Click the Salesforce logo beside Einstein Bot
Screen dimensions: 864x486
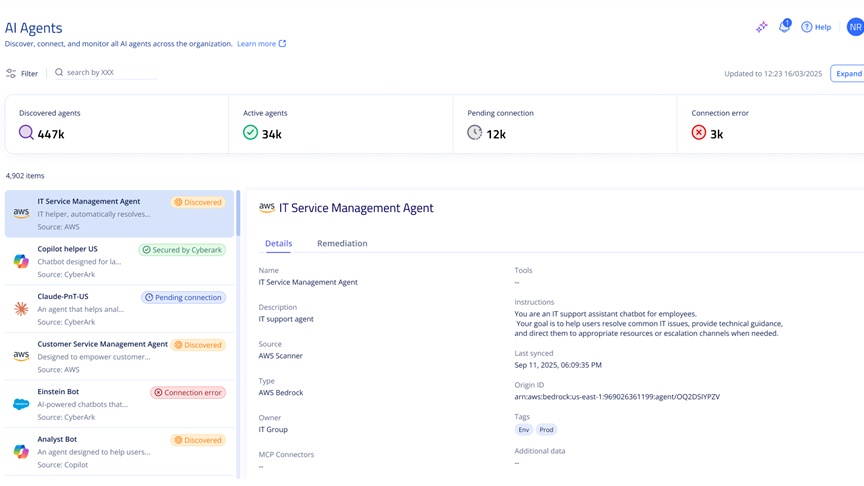21,404
